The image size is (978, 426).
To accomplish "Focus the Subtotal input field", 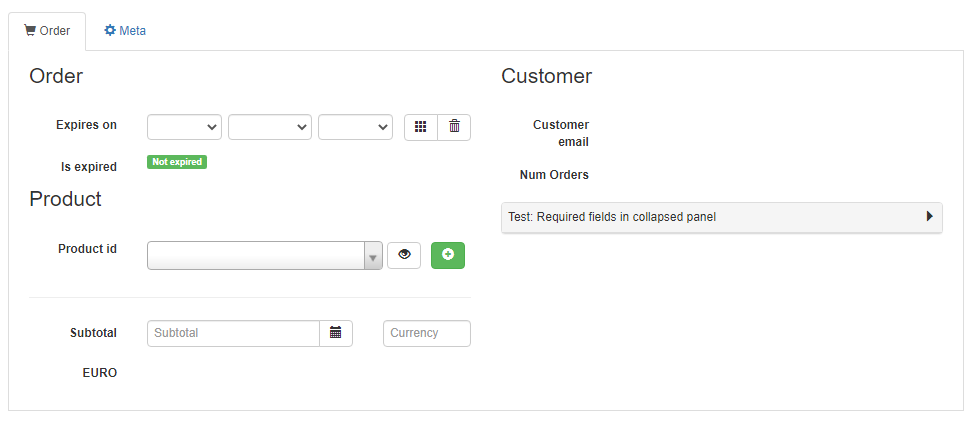I will [x=233, y=333].
